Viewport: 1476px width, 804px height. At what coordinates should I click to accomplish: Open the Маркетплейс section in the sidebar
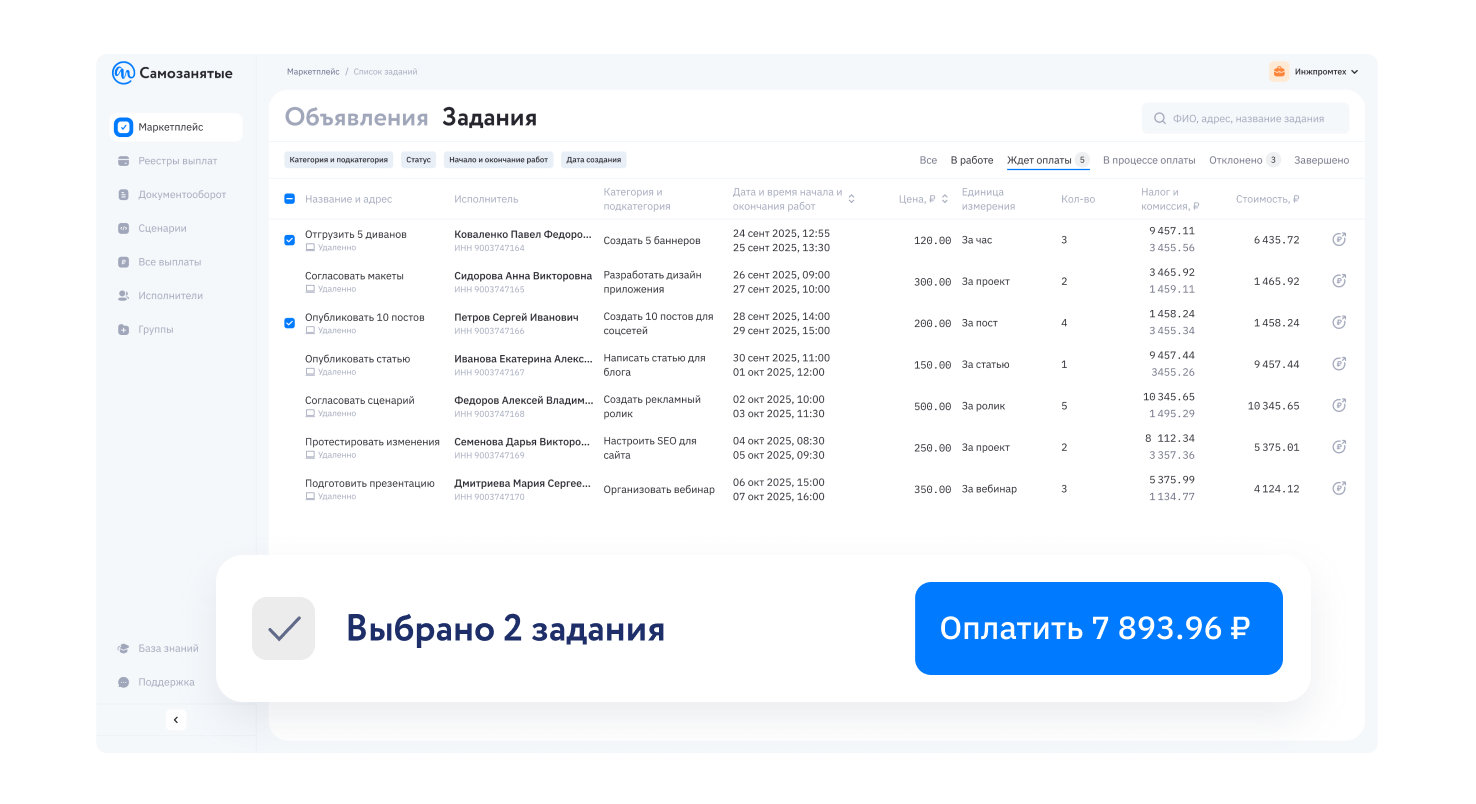tap(168, 127)
